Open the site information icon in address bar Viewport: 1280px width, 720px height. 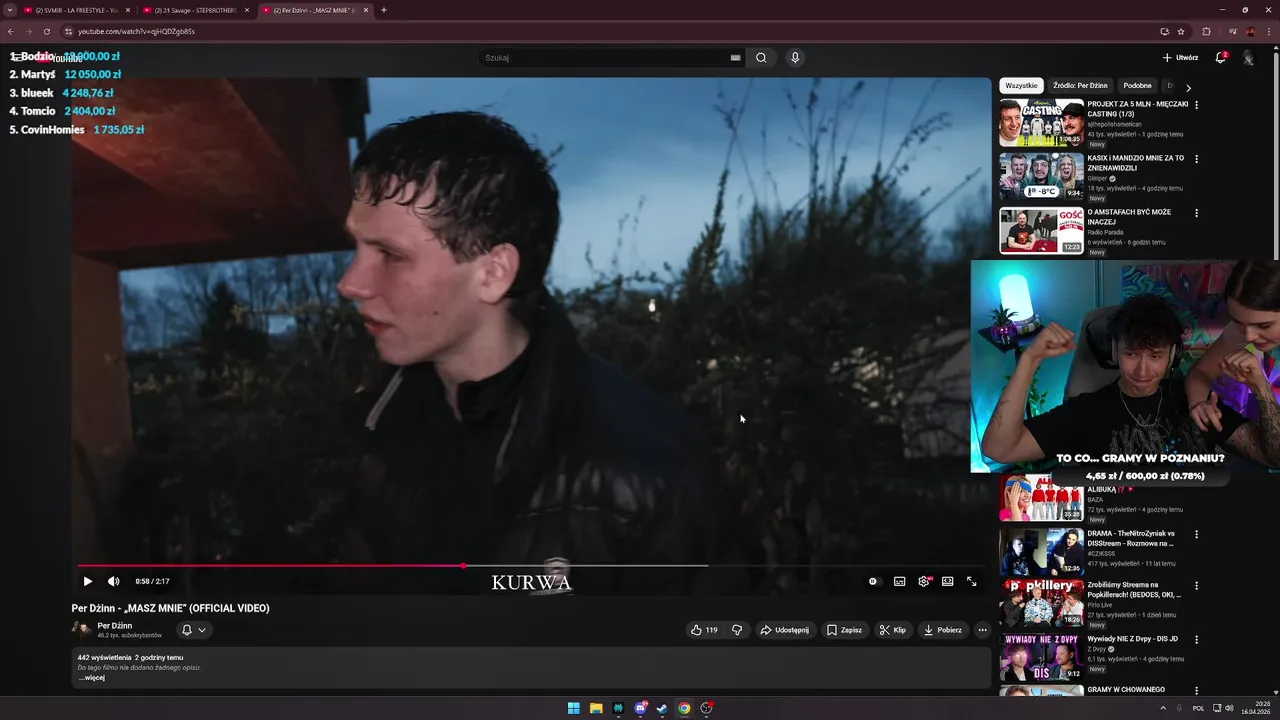coord(68,31)
